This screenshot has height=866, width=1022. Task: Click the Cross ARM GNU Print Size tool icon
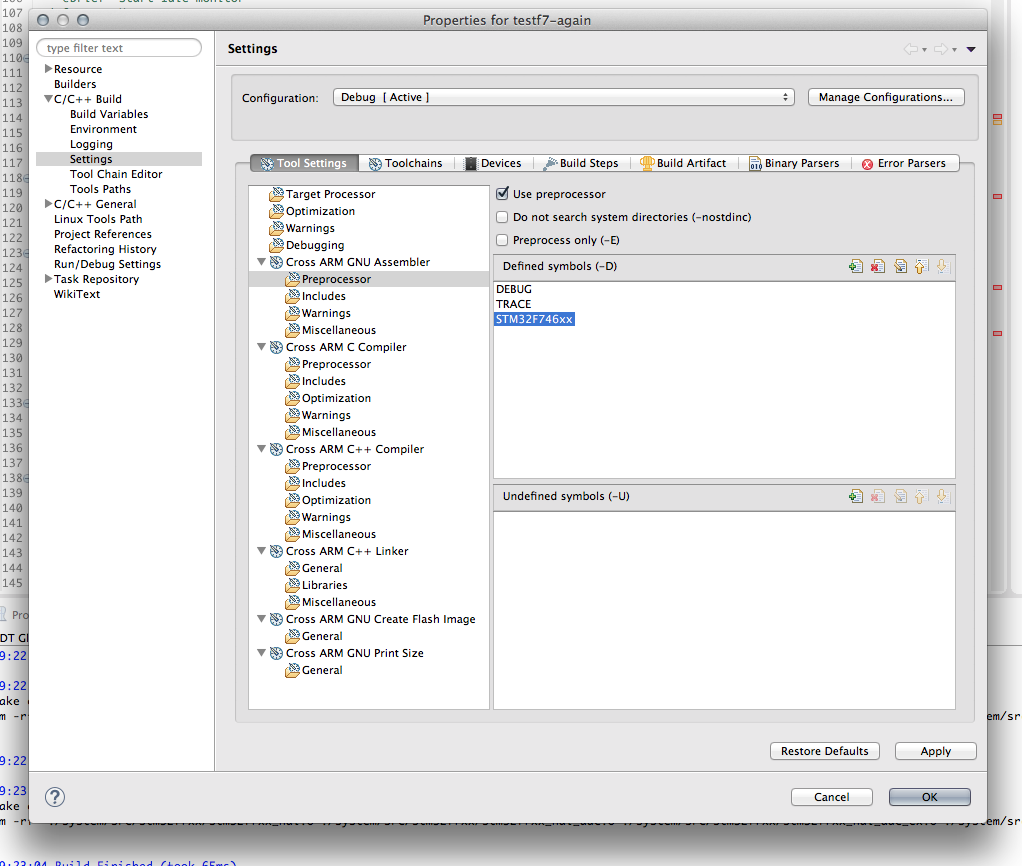tap(276, 653)
